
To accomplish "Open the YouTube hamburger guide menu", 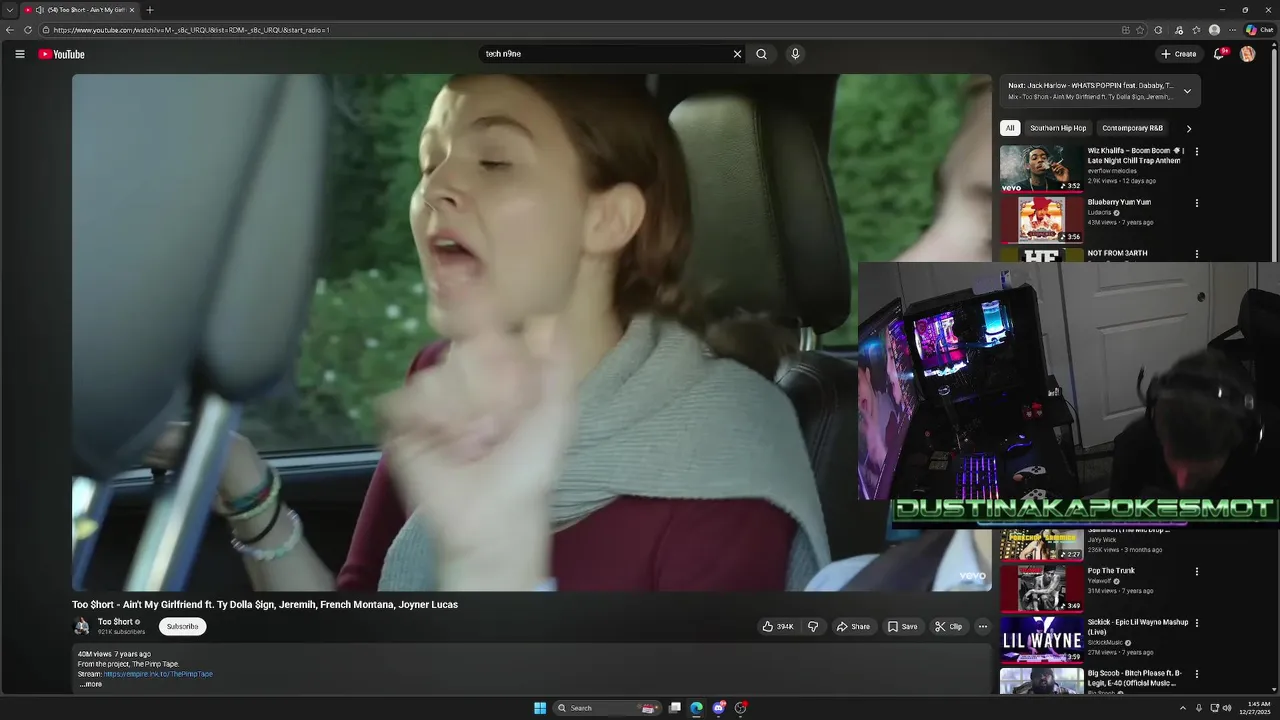I will click(20, 54).
